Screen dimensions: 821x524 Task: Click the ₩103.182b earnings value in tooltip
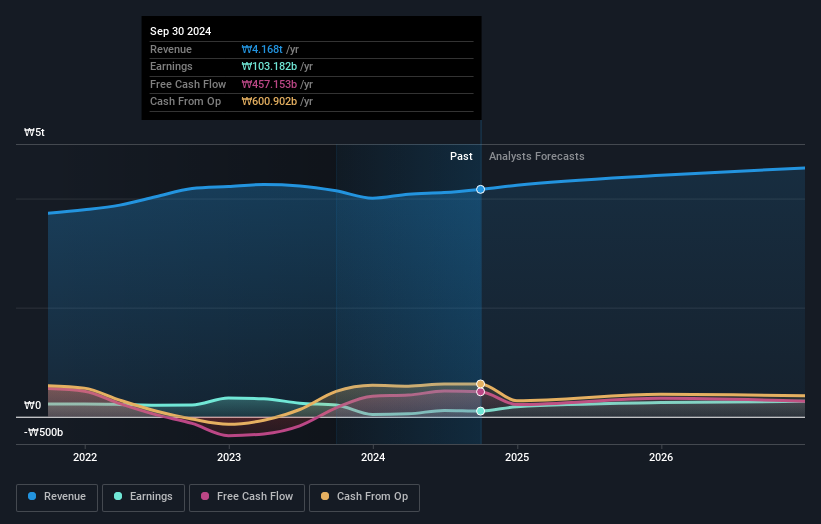pyautogui.click(x=269, y=66)
